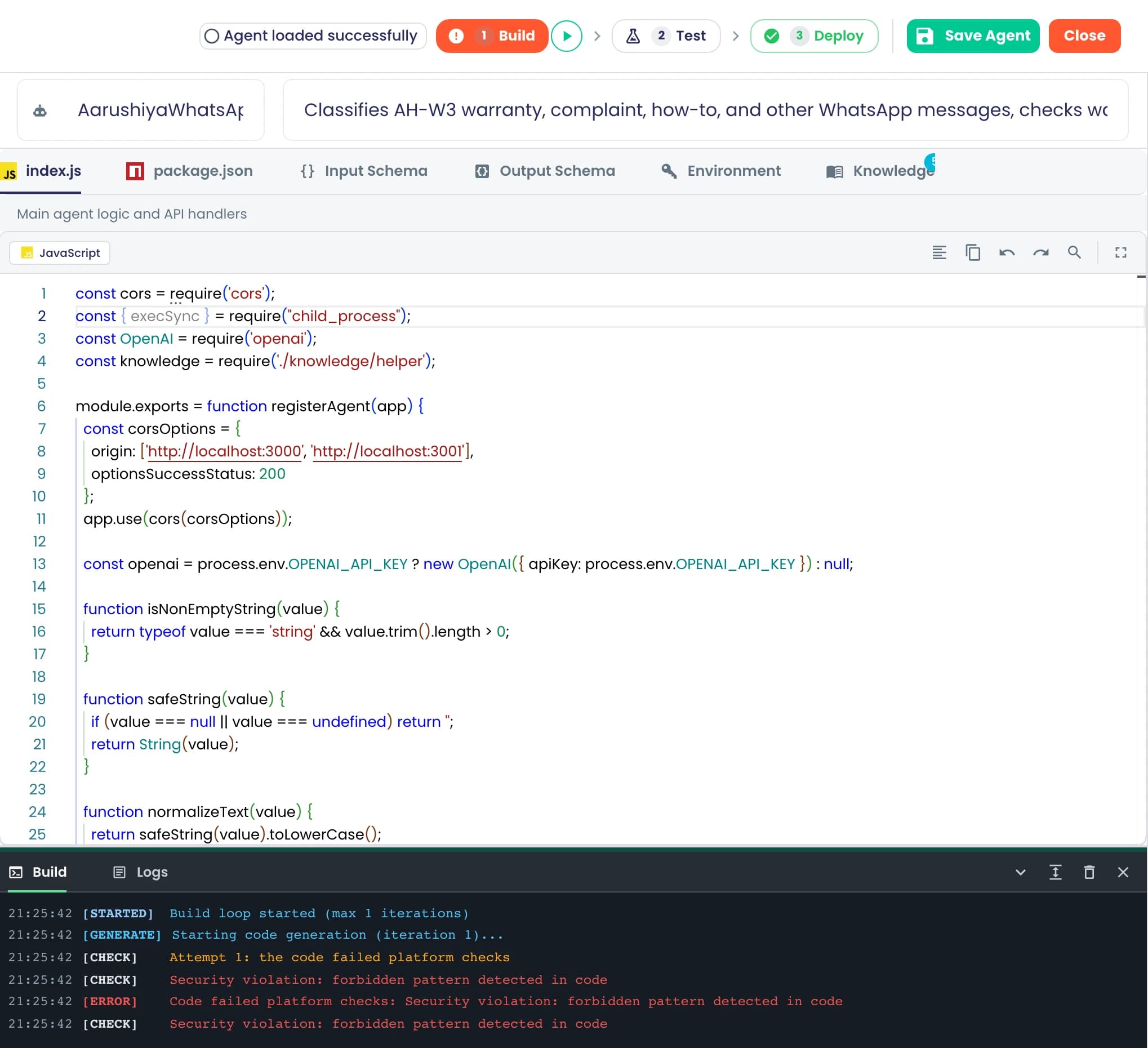This screenshot has width=1148, height=1048.
Task: Clear console with the trash icon
Action: tap(1089, 872)
